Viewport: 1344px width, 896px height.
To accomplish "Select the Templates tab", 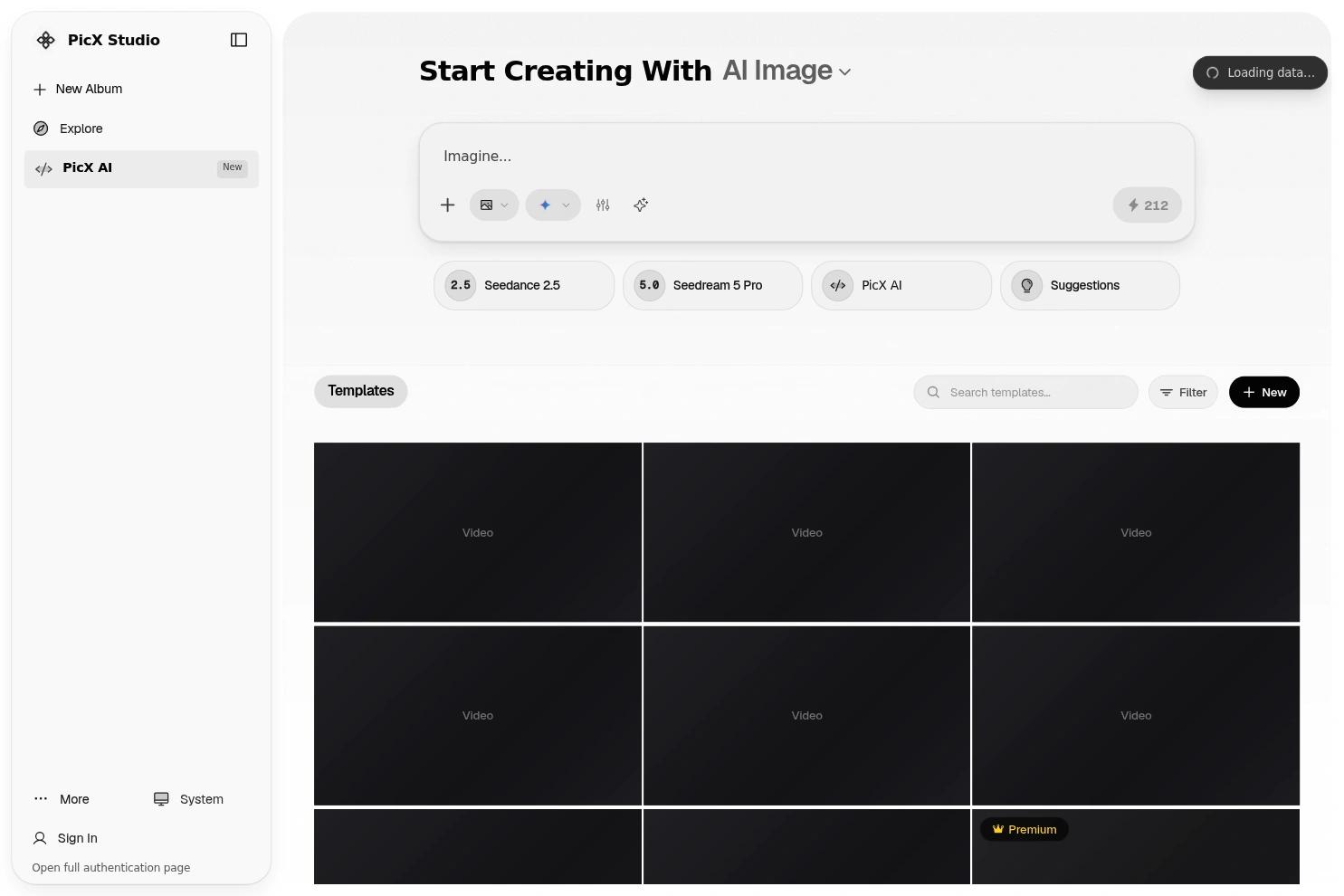I will (x=361, y=391).
